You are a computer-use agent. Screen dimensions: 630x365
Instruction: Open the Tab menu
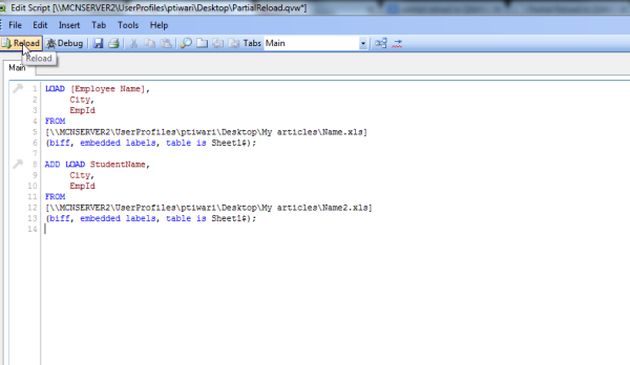click(x=99, y=25)
